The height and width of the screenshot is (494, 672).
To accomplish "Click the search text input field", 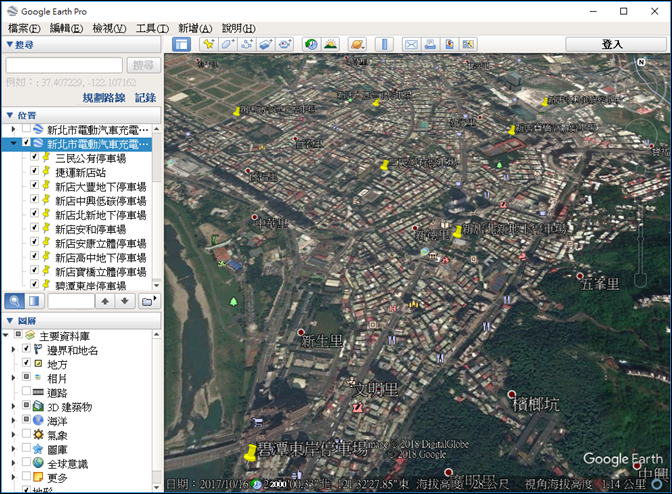I will 64,65.
